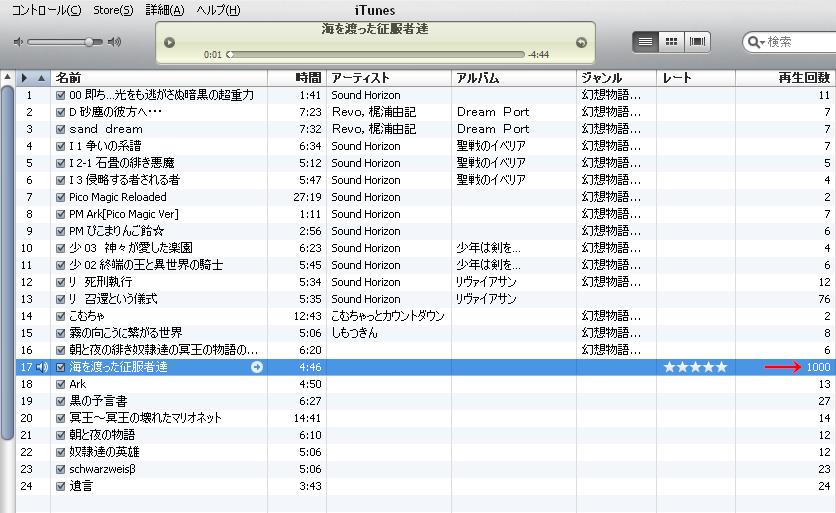Select the track D 砂塵の彼方へ･･･
The image size is (836, 513).
tap(115, 112)
